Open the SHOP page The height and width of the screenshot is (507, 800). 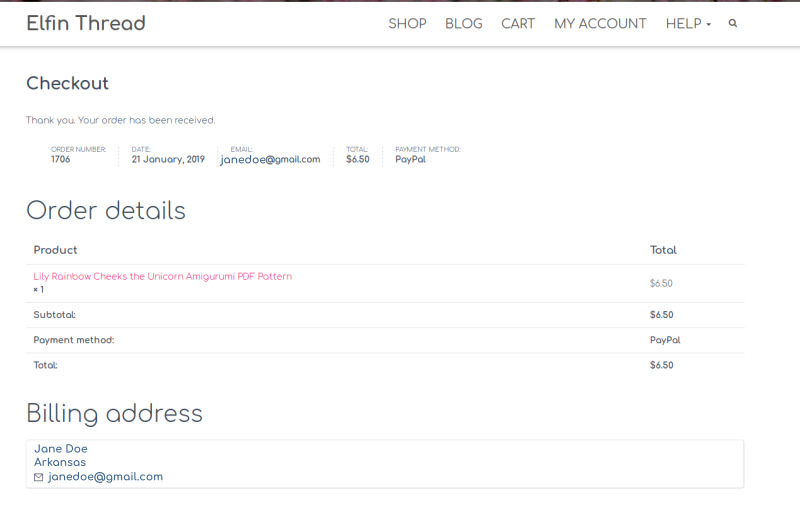coord(407,23)
